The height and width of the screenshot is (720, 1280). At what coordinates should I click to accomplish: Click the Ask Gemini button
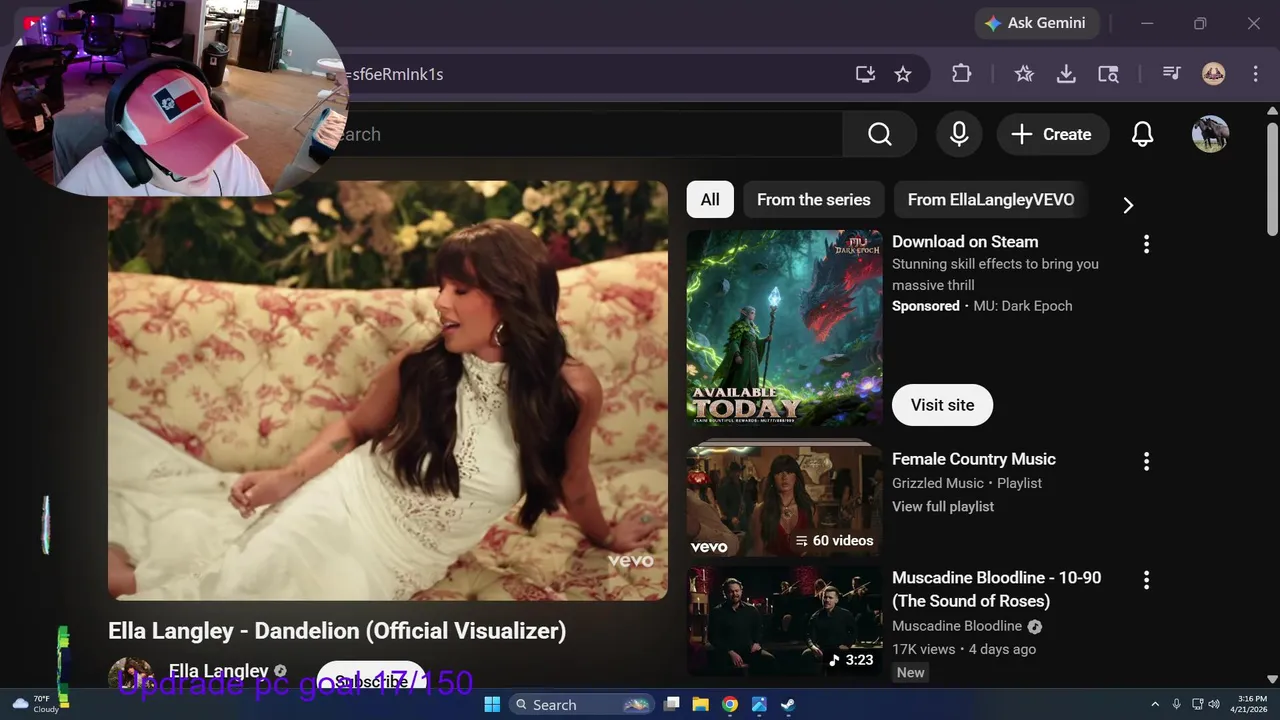[x=1036, y=23]
